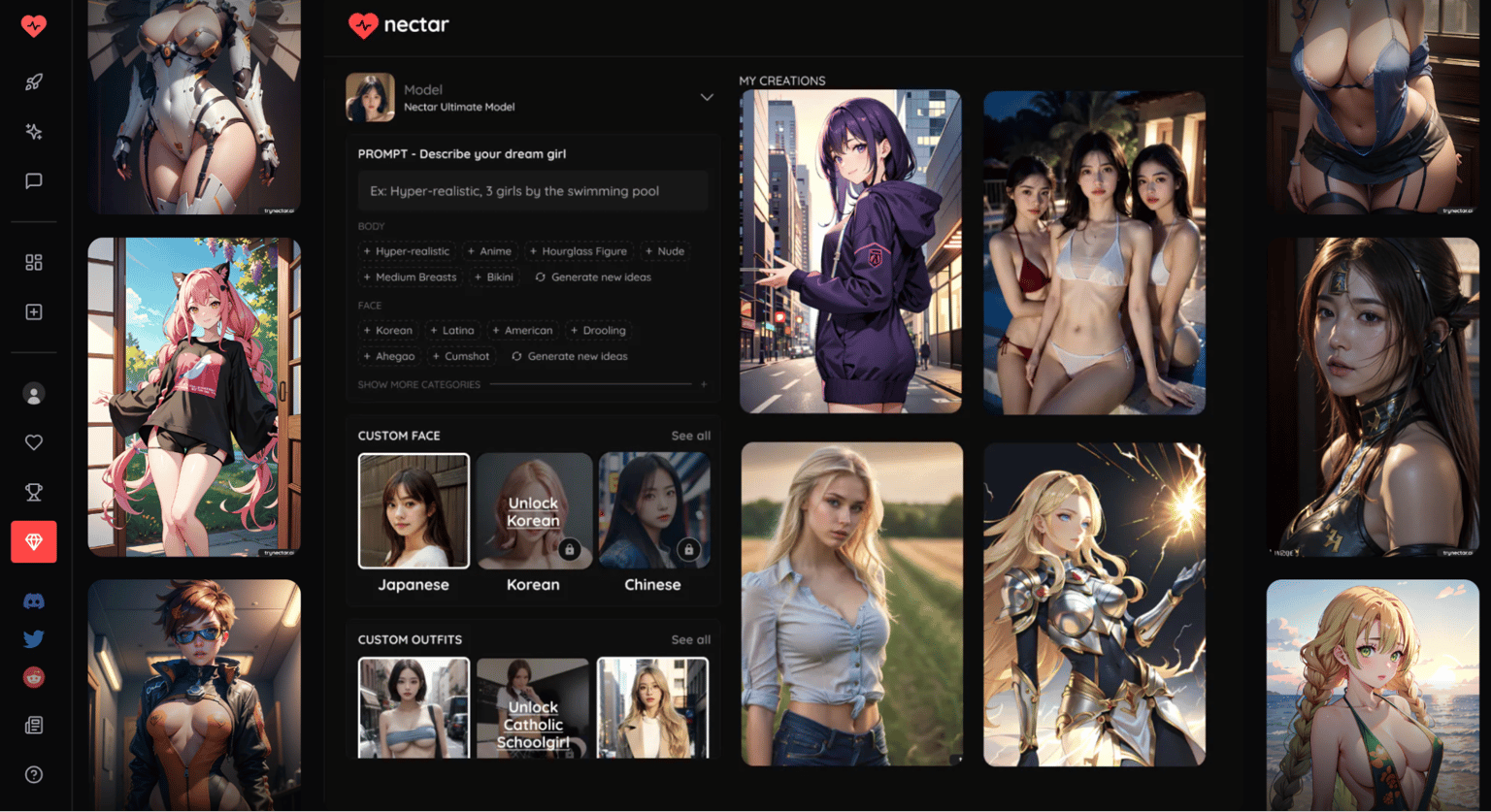Expand the Nectar Ultimate Model dropdown chevron
This screenshot has height=812, width=1491.
point(707,97)
